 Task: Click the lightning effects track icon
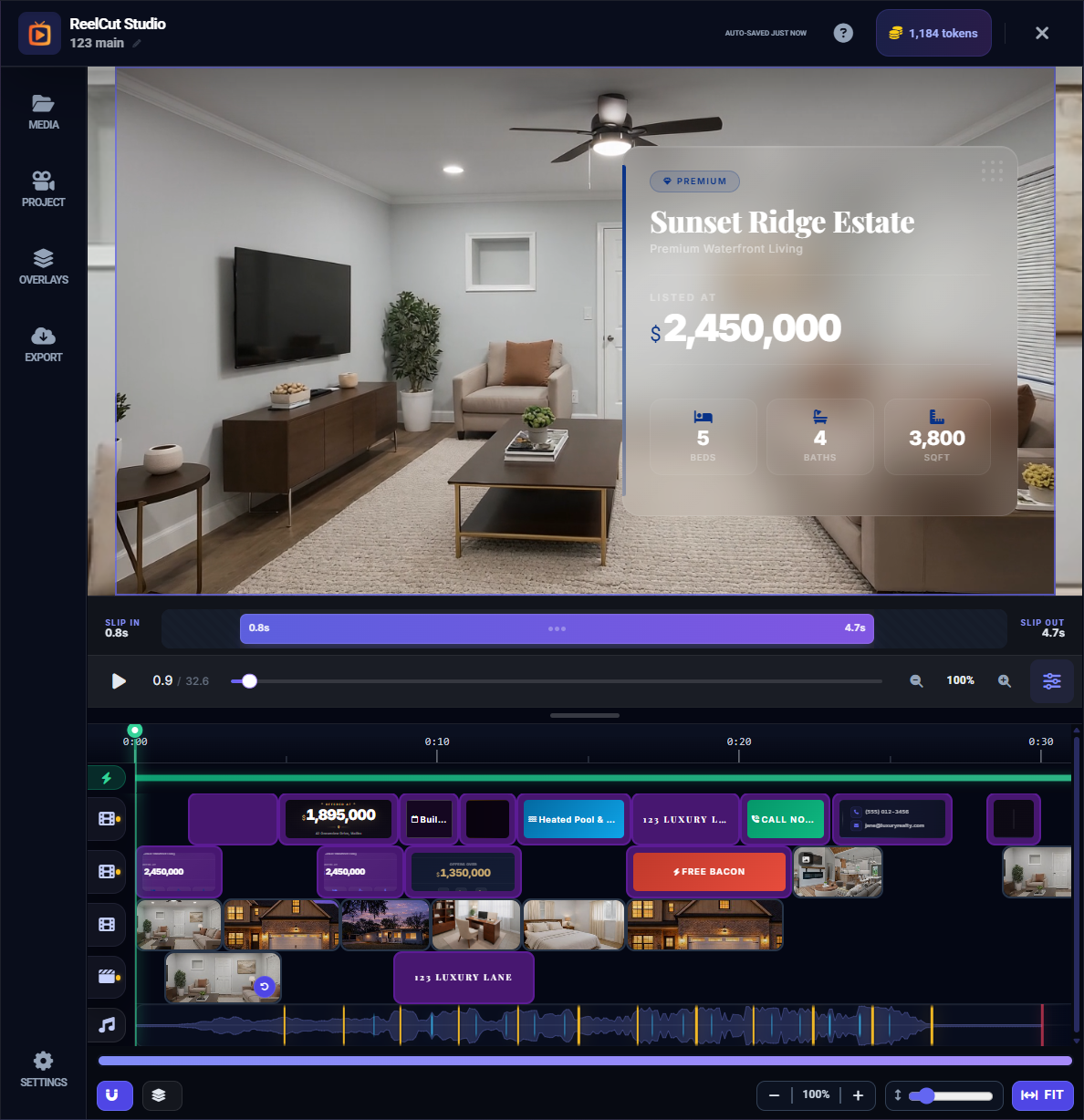[108, 777]
